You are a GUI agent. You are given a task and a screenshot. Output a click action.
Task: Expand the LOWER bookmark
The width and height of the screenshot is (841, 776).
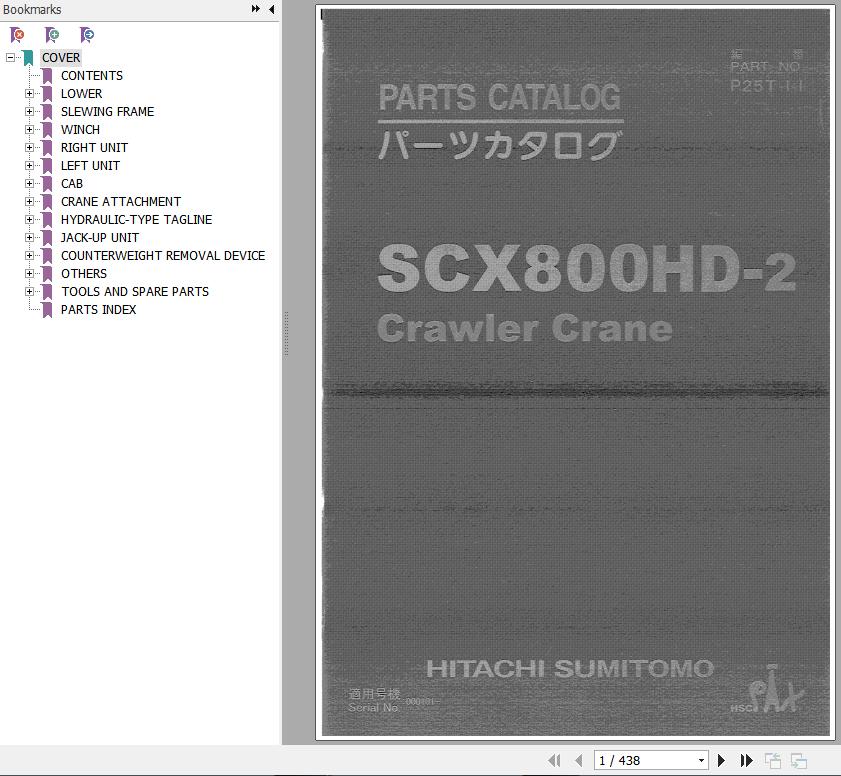click(29, 93)
